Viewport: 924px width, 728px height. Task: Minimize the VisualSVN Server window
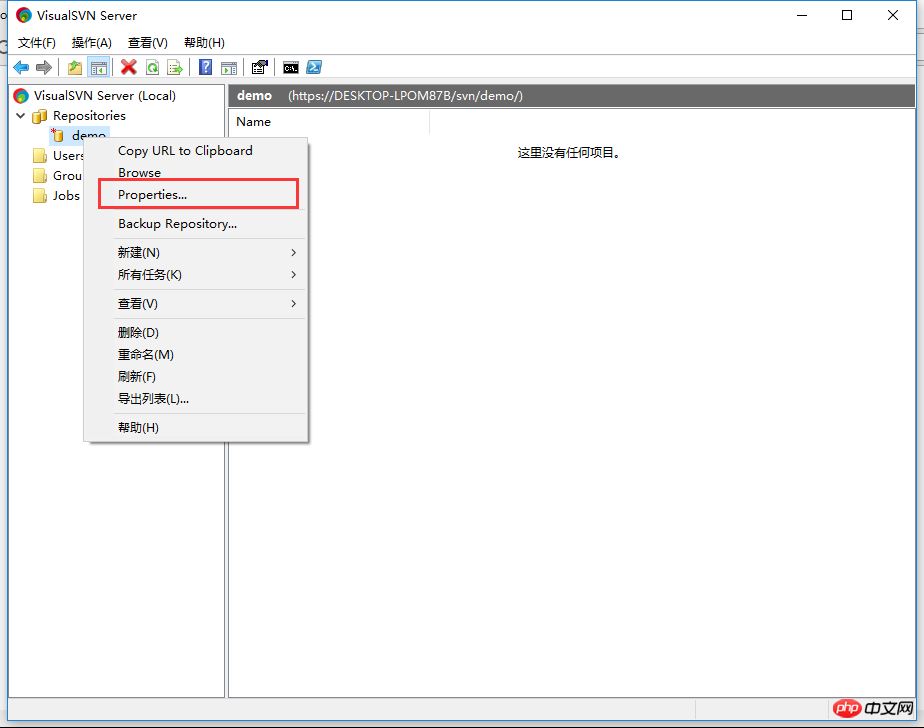(802, 15)
